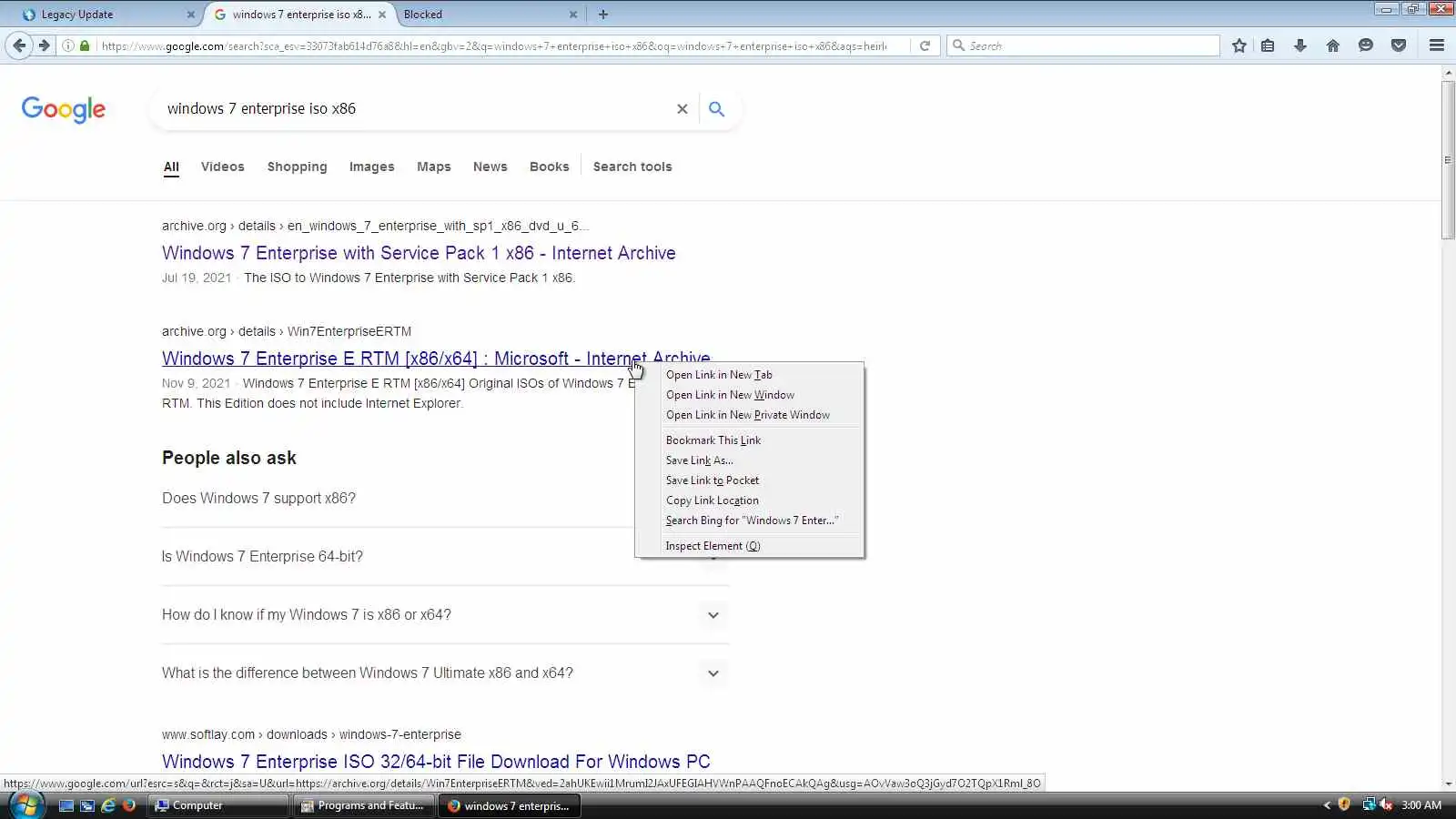Click scrollbar down arrow
The height and width of the screenshot is (819, 1456).
tap(1448, 784)
